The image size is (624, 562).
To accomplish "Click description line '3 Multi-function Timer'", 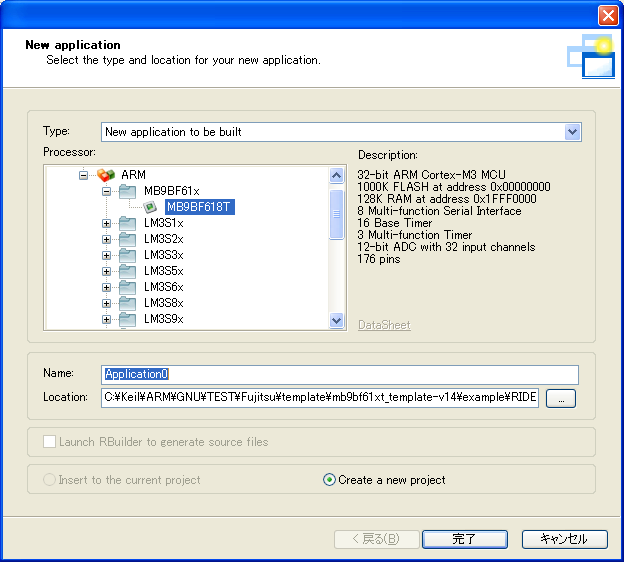I will [x=415, y=235].
